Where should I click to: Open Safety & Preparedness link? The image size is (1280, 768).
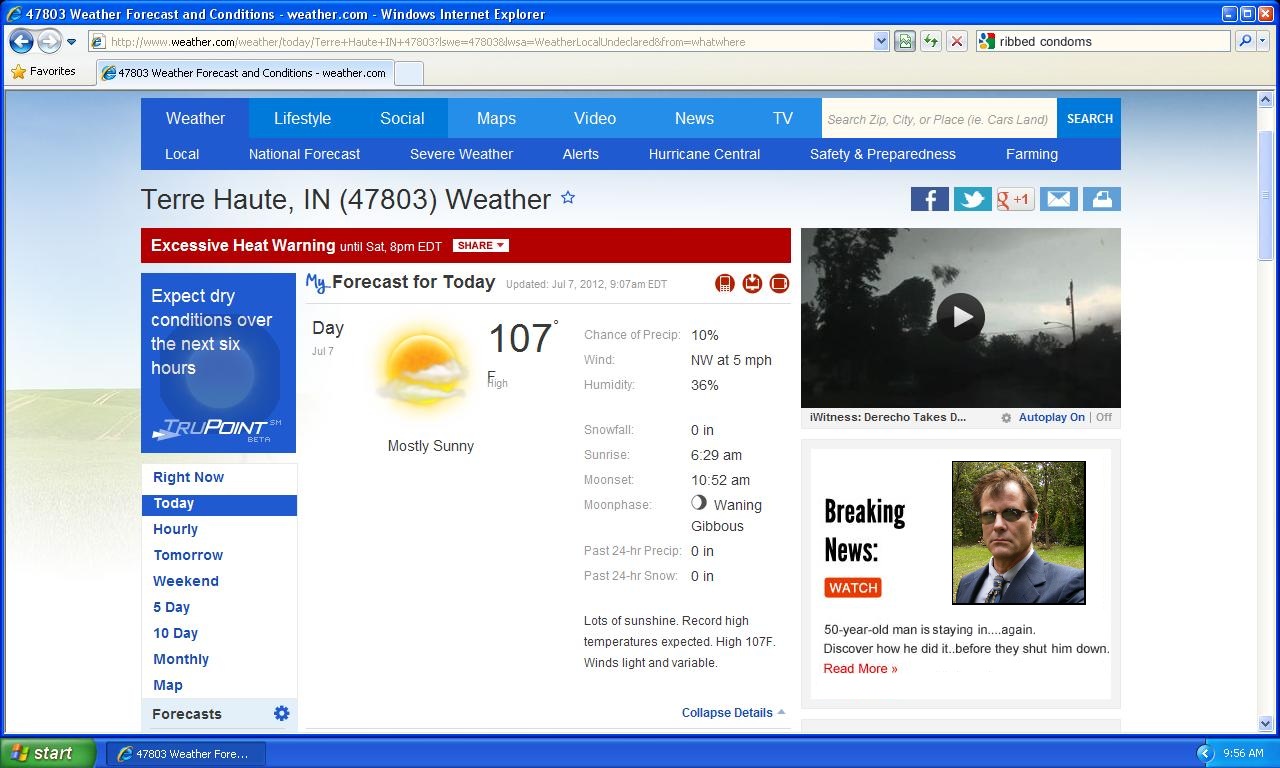883,154
